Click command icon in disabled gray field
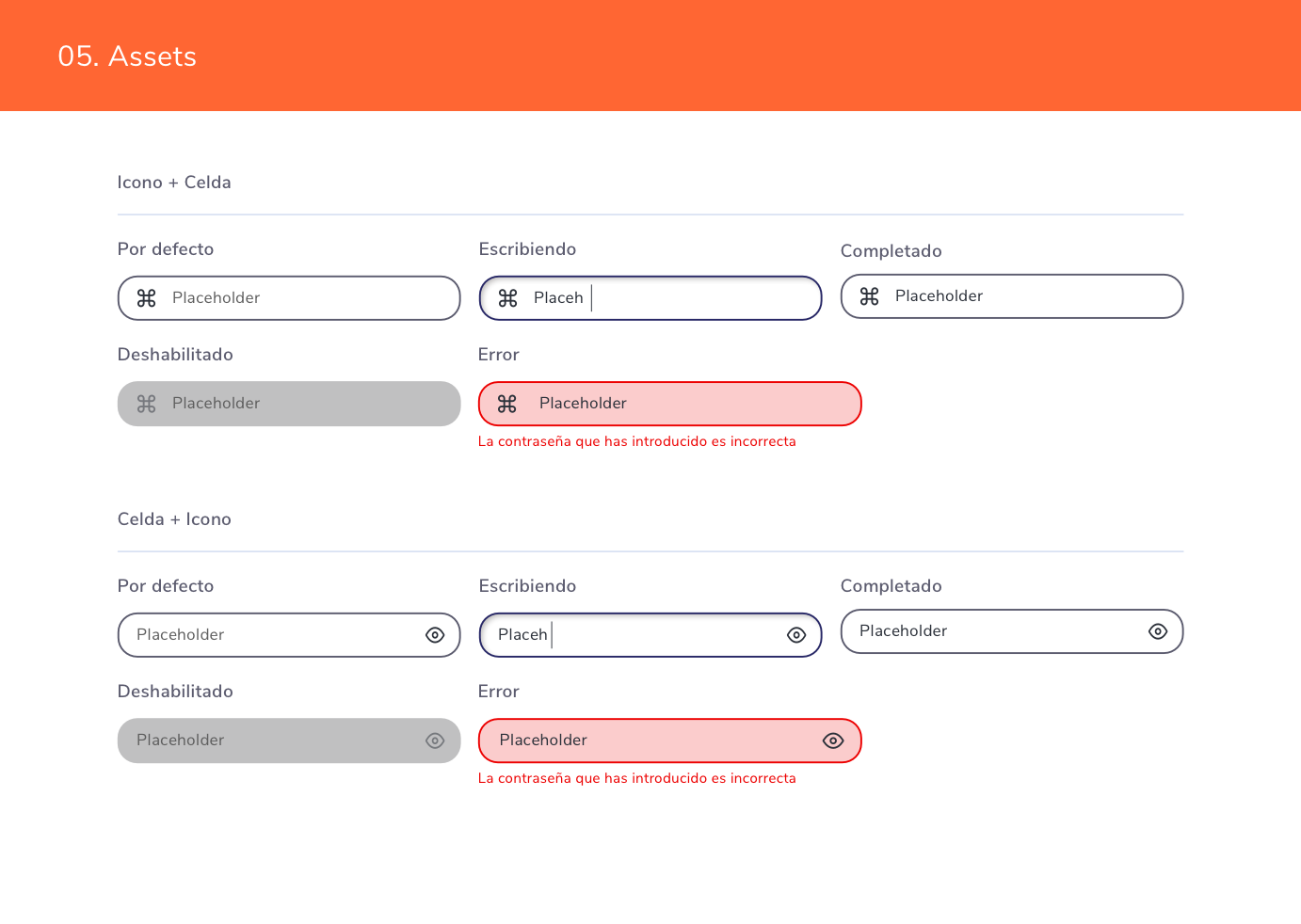The height and width of the screenshot is (924, 1301). point(147,404)
